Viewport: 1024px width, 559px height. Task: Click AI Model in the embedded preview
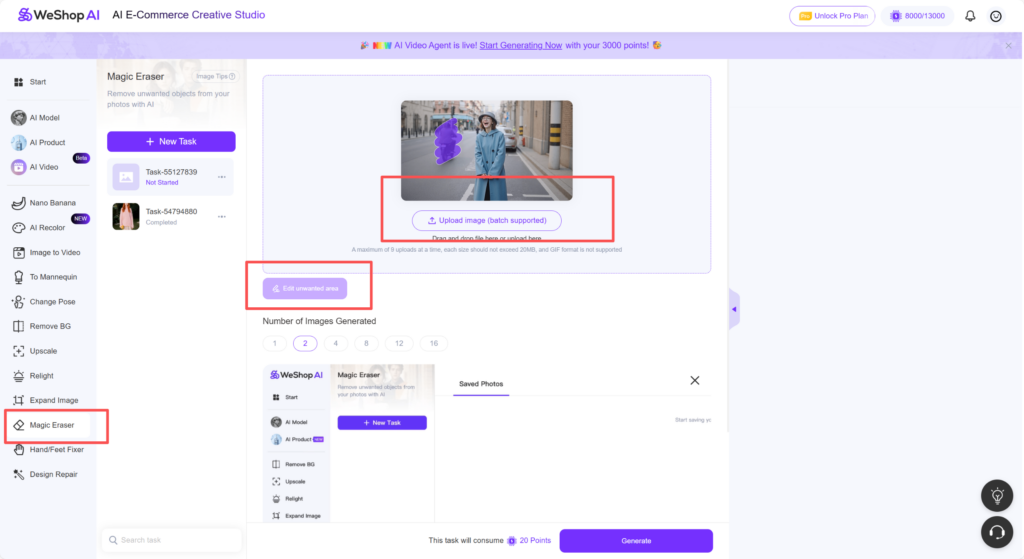[289, 423]
